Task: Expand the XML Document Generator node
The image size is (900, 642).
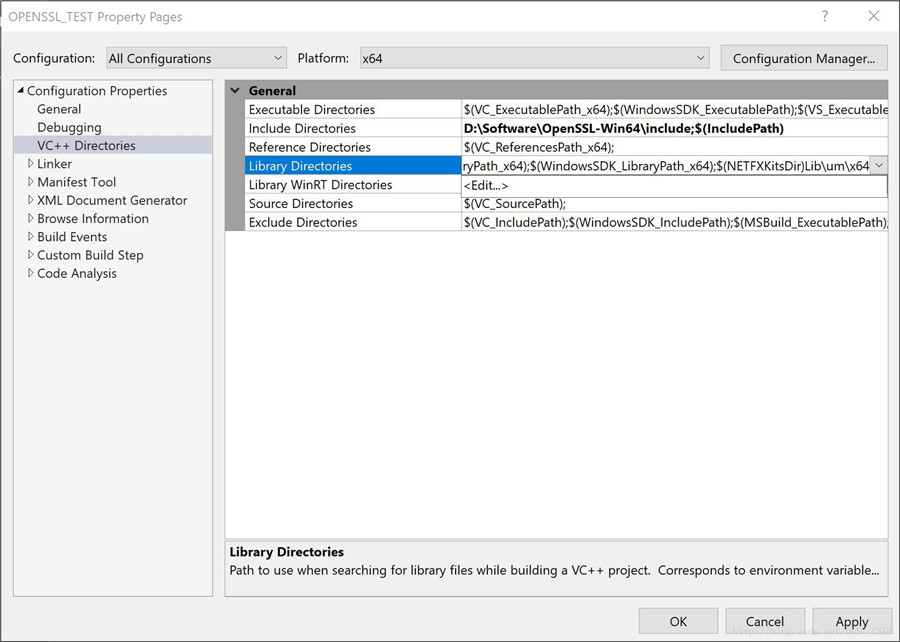Action: tap(30, 200)
